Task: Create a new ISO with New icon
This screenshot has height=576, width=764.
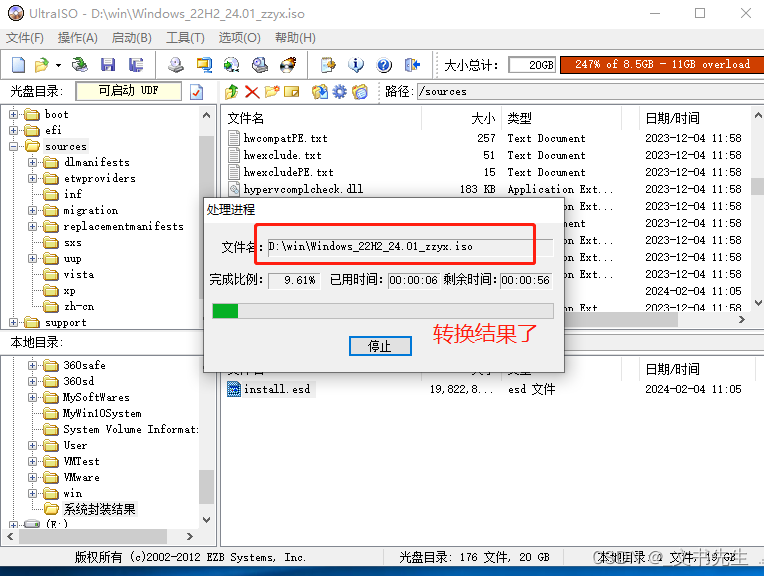Action: 18,64
